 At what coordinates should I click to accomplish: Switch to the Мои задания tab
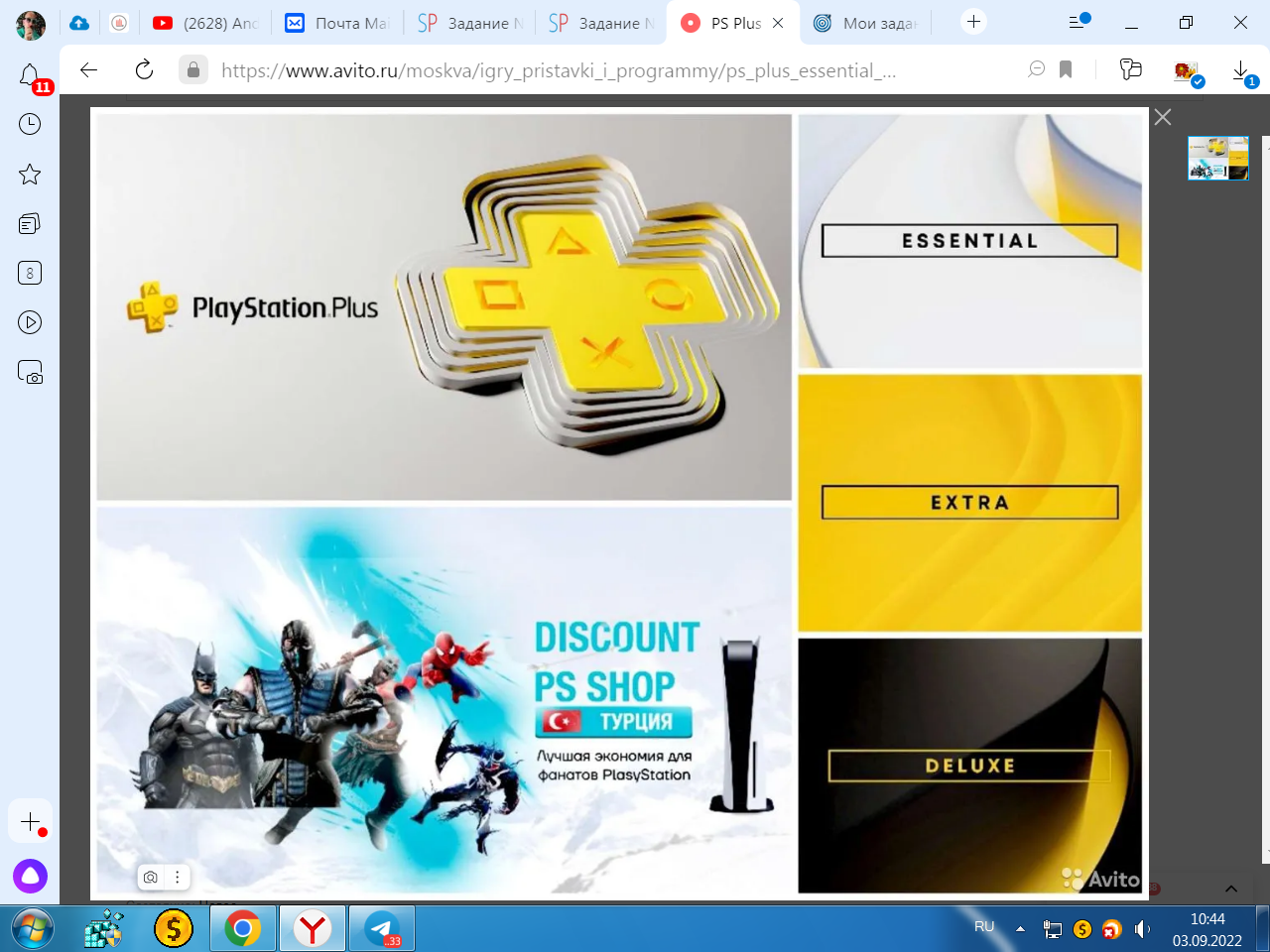click(x=865, y=23)
